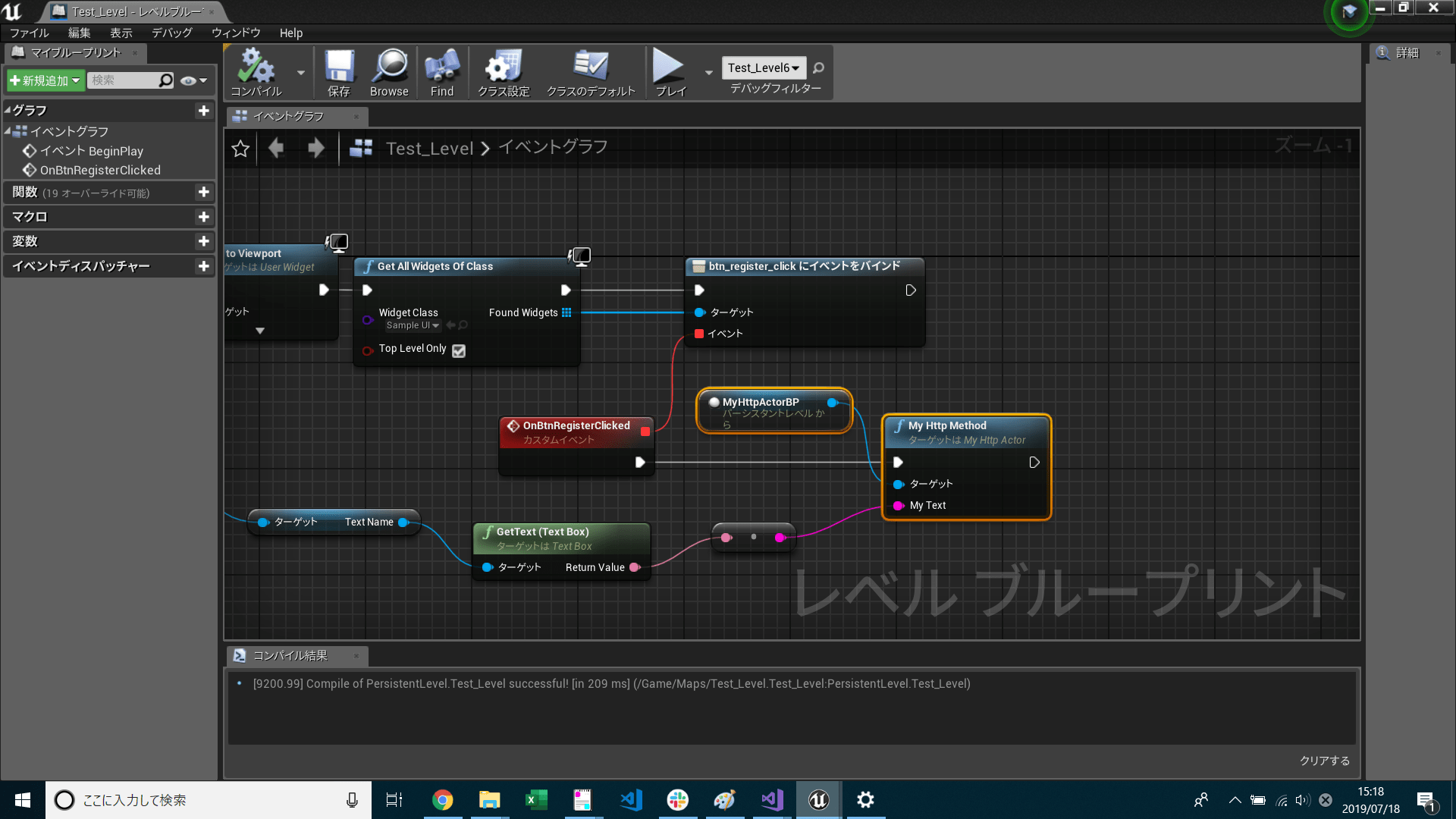Click the 保存 (Save) toolbar icon

[x=339, y=72]
